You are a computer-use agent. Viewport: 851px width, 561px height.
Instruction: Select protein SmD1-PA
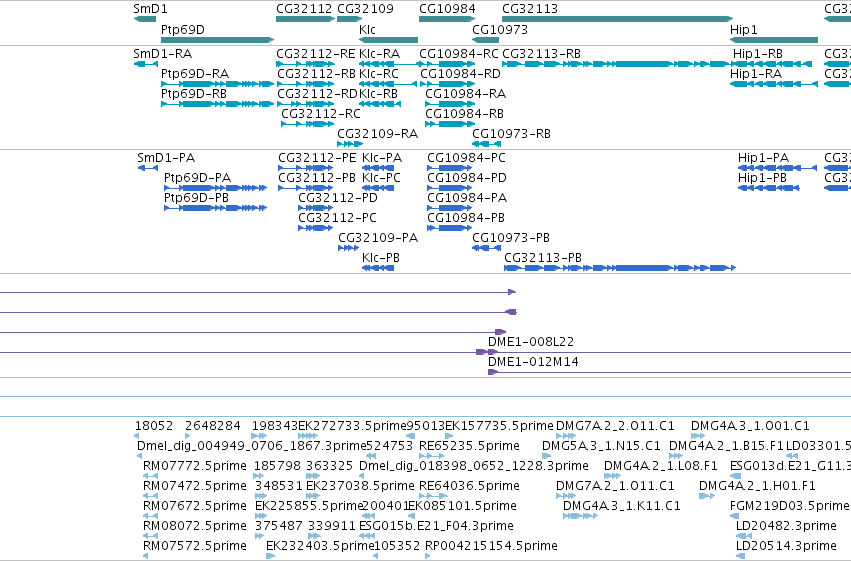tap(166, 158)
